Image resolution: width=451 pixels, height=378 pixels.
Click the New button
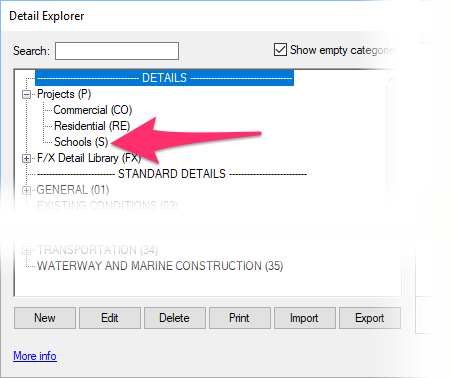pos(45,318)
